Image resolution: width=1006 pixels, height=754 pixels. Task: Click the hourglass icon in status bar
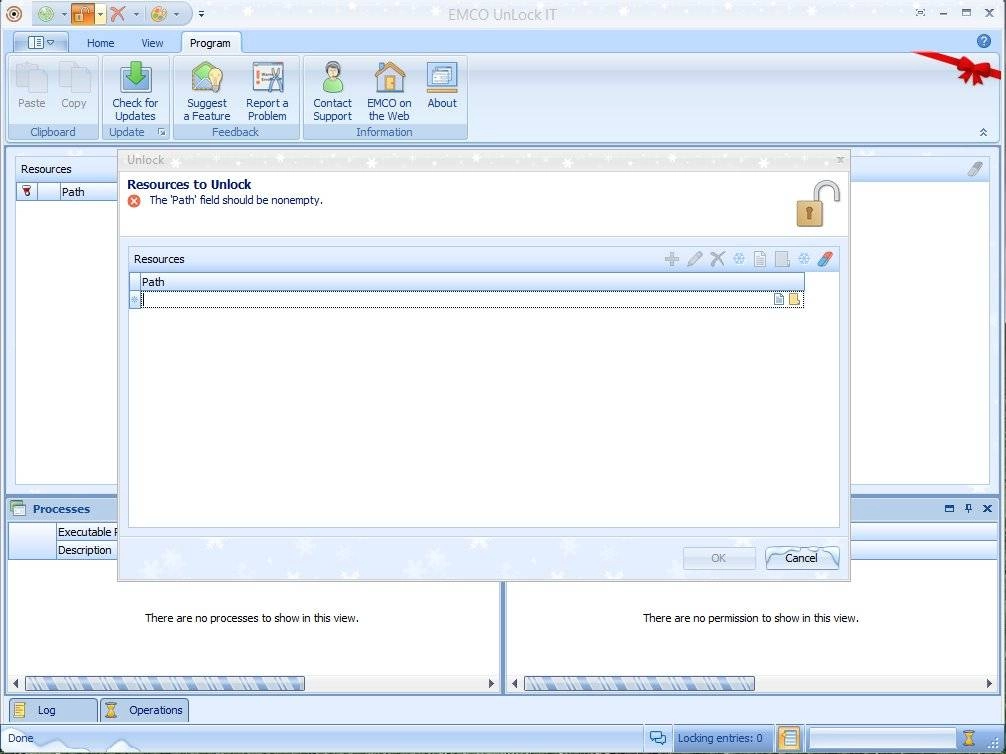tap(969, 738)
